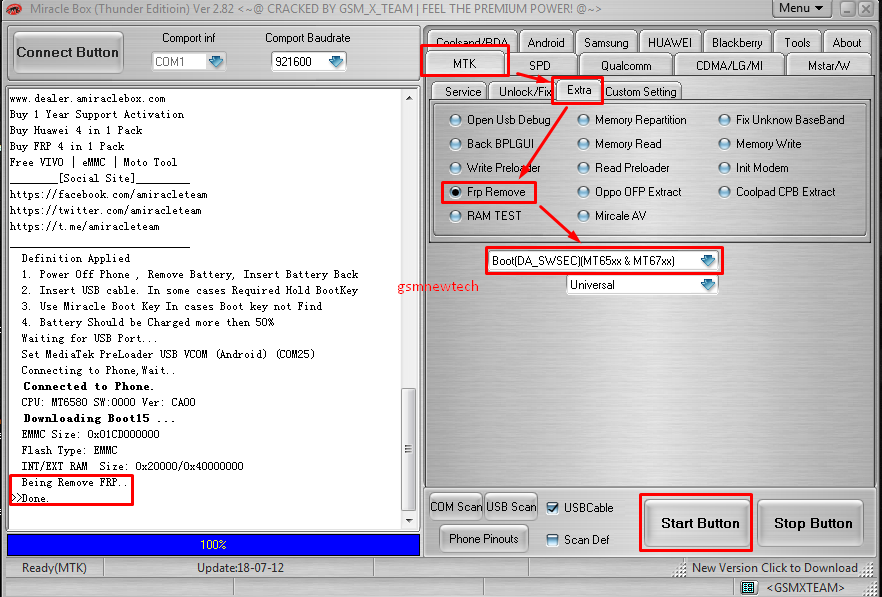Open the Blackberry tab
The image size is (882, 597).
coord(737,43)
